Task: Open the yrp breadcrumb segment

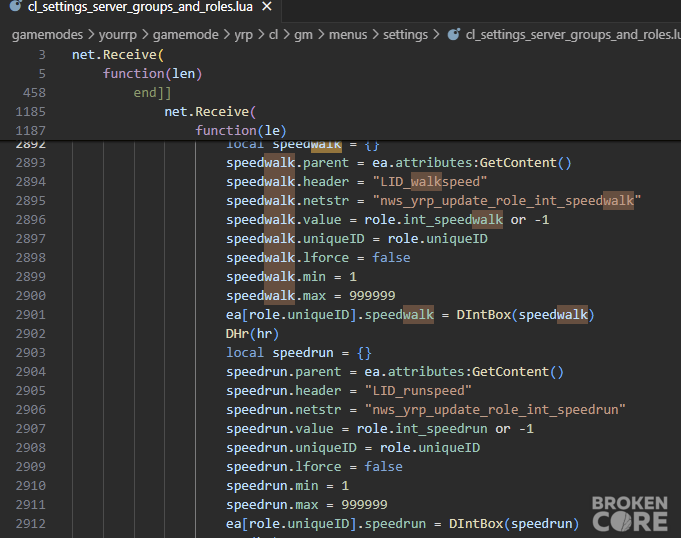Action: [244, 35]
